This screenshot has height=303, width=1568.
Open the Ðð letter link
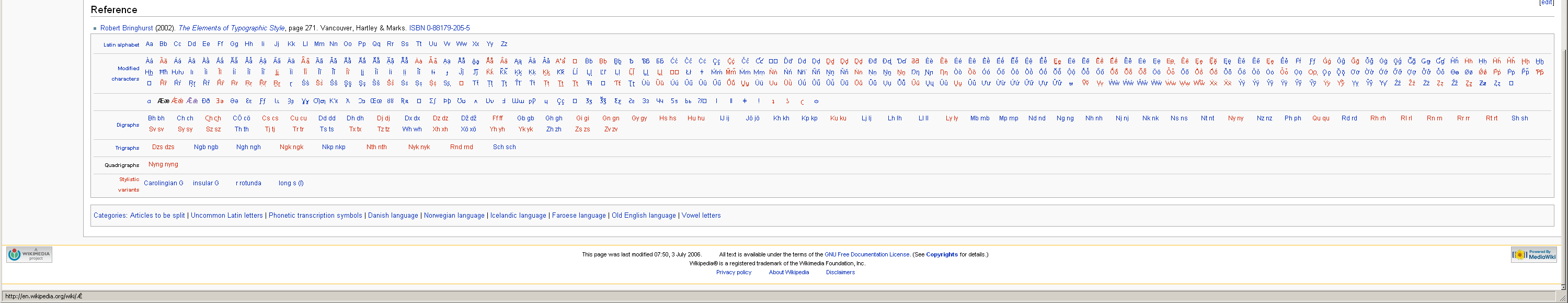tap(206, 101)
